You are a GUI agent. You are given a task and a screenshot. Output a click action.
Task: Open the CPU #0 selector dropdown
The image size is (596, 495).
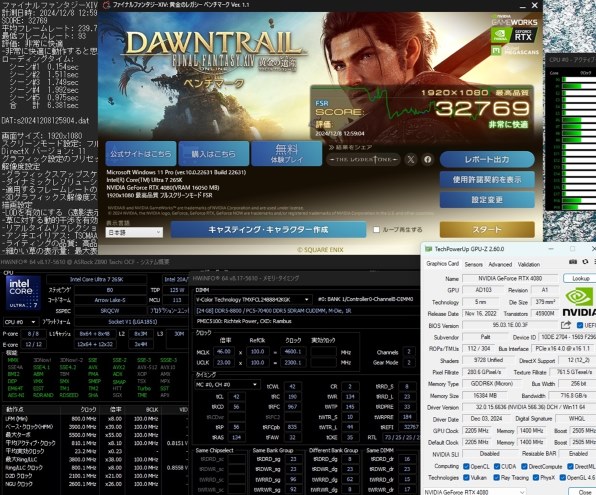21,322
